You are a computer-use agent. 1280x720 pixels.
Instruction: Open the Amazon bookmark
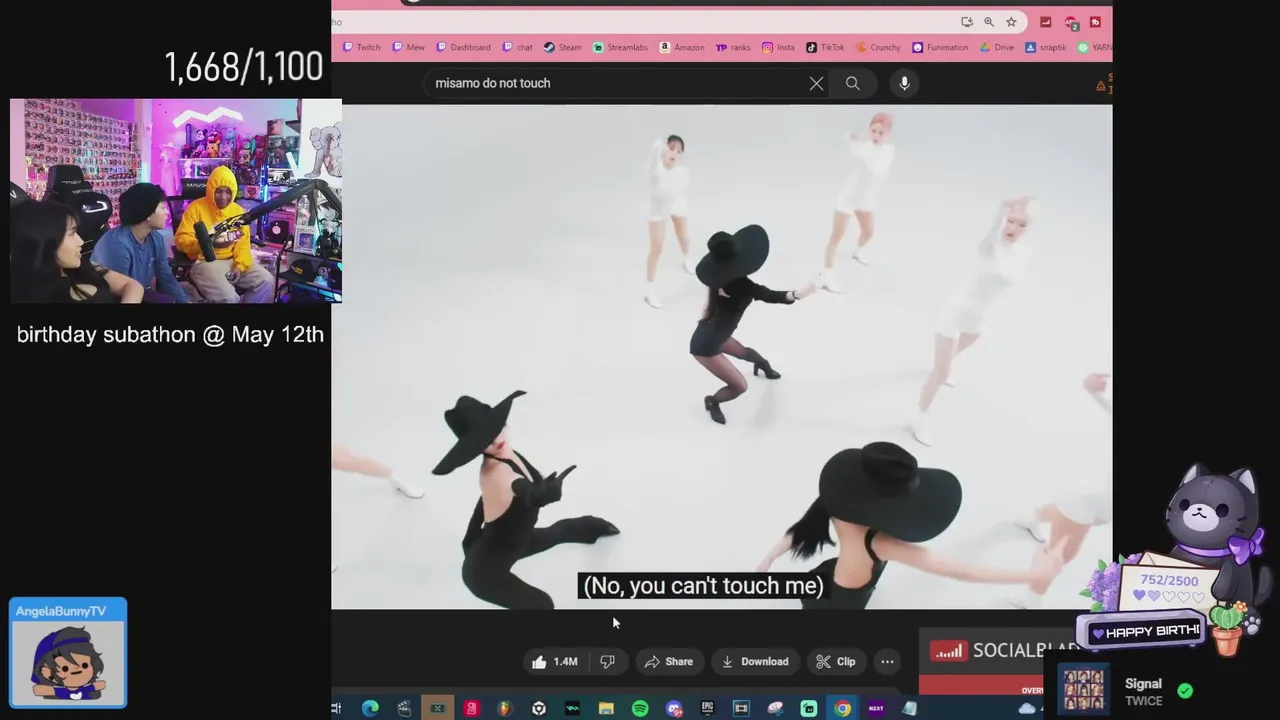[x=682, y=47]
